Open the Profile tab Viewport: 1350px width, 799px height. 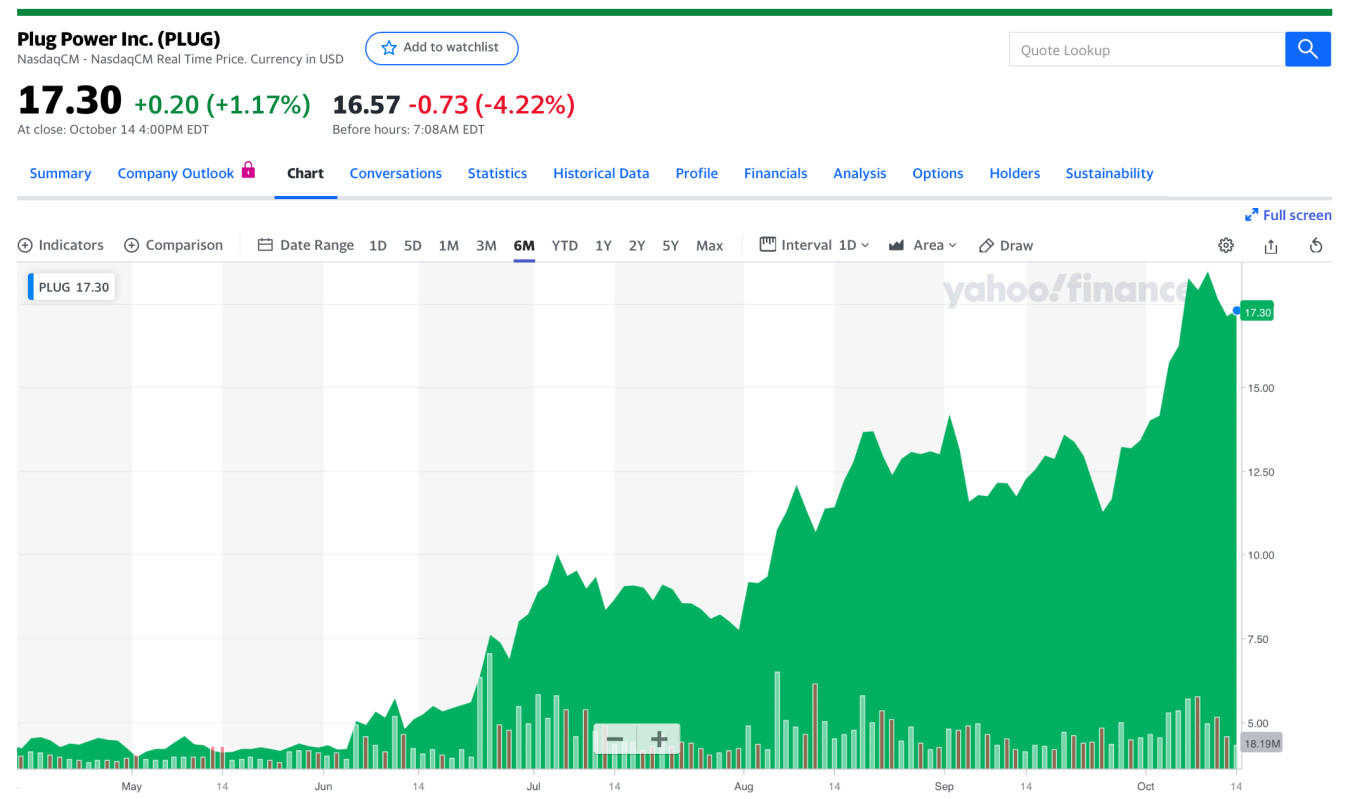(696, 173)
